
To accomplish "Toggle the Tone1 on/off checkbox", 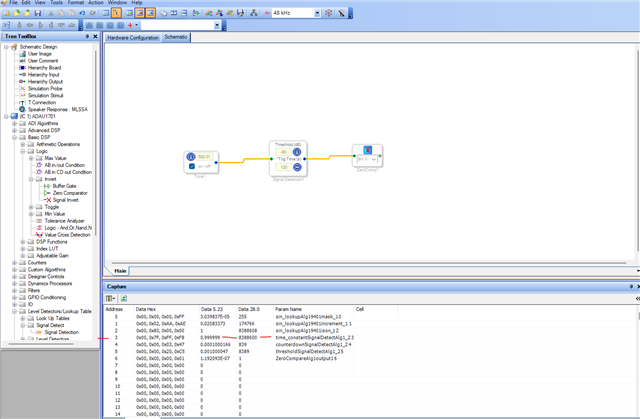I will coord(191,166).
